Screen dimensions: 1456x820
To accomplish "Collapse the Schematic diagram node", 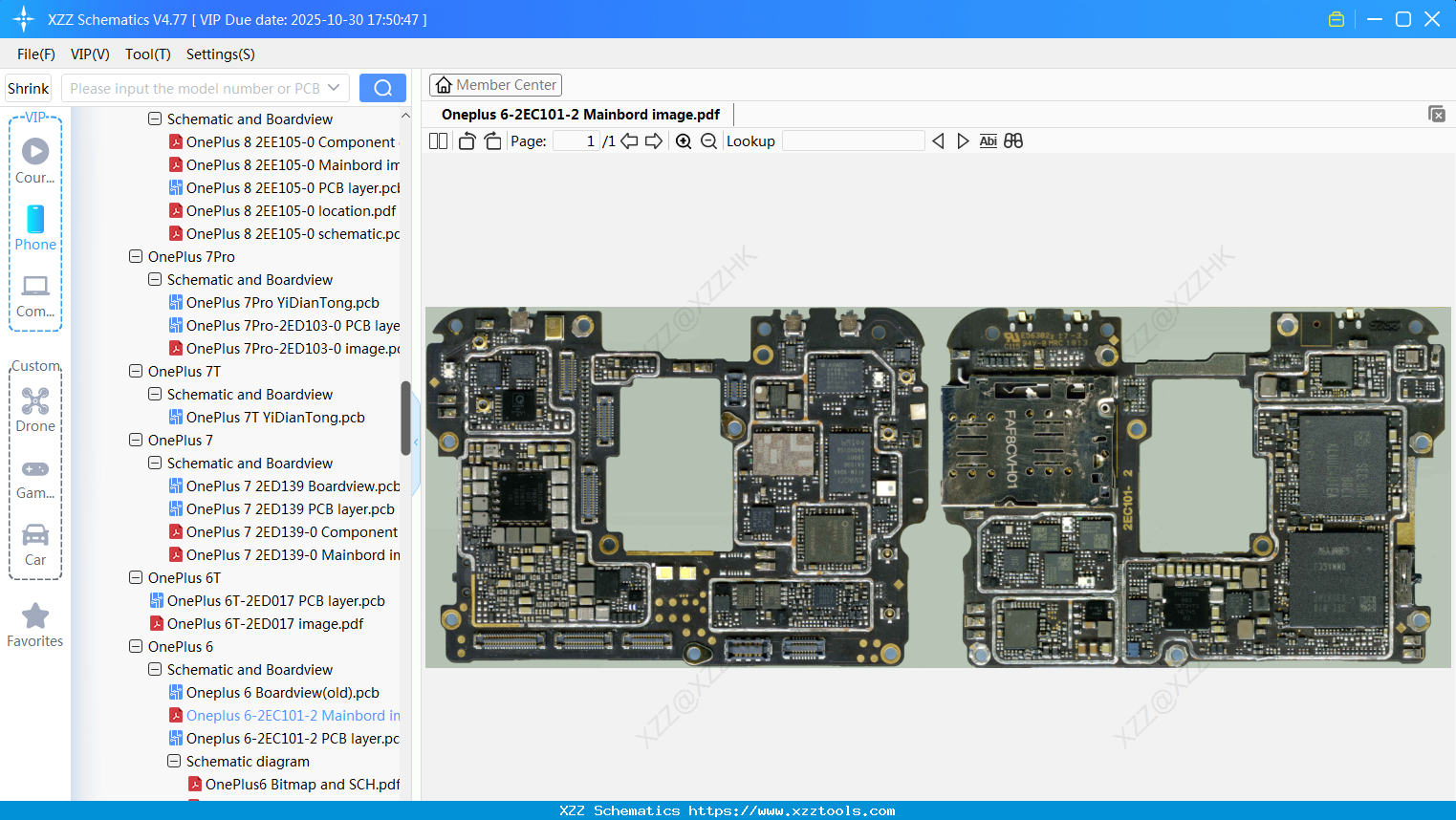I will coord(173,761).
